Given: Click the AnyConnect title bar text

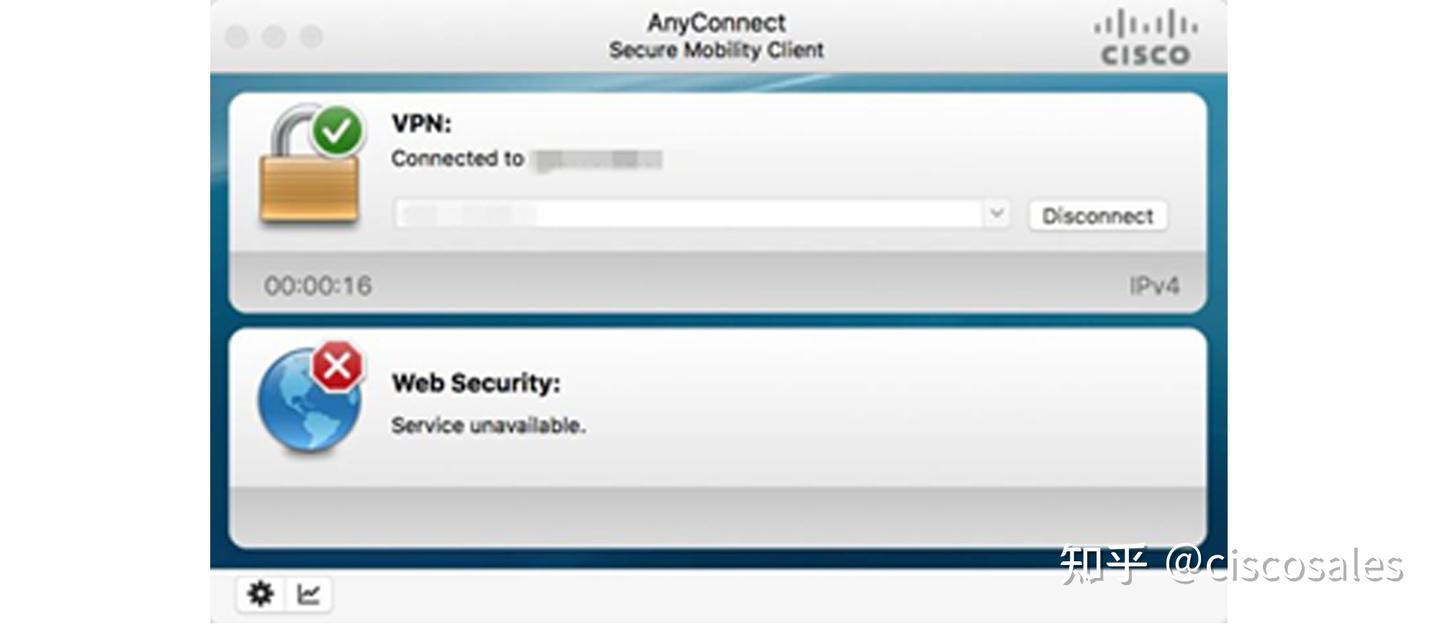Looking at the screenshot, I should 714,20.
